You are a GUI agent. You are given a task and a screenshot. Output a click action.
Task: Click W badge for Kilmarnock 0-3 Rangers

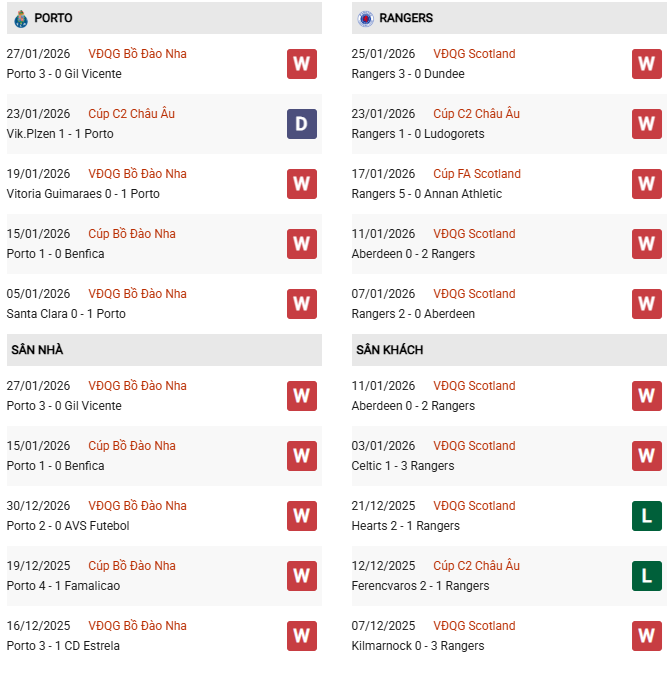coord(646,636)
